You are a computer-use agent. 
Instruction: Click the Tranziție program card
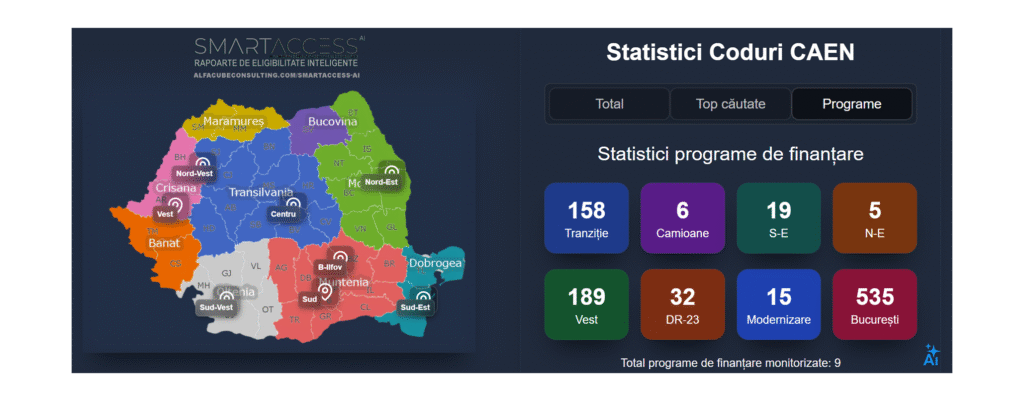(x=586, y=219)
